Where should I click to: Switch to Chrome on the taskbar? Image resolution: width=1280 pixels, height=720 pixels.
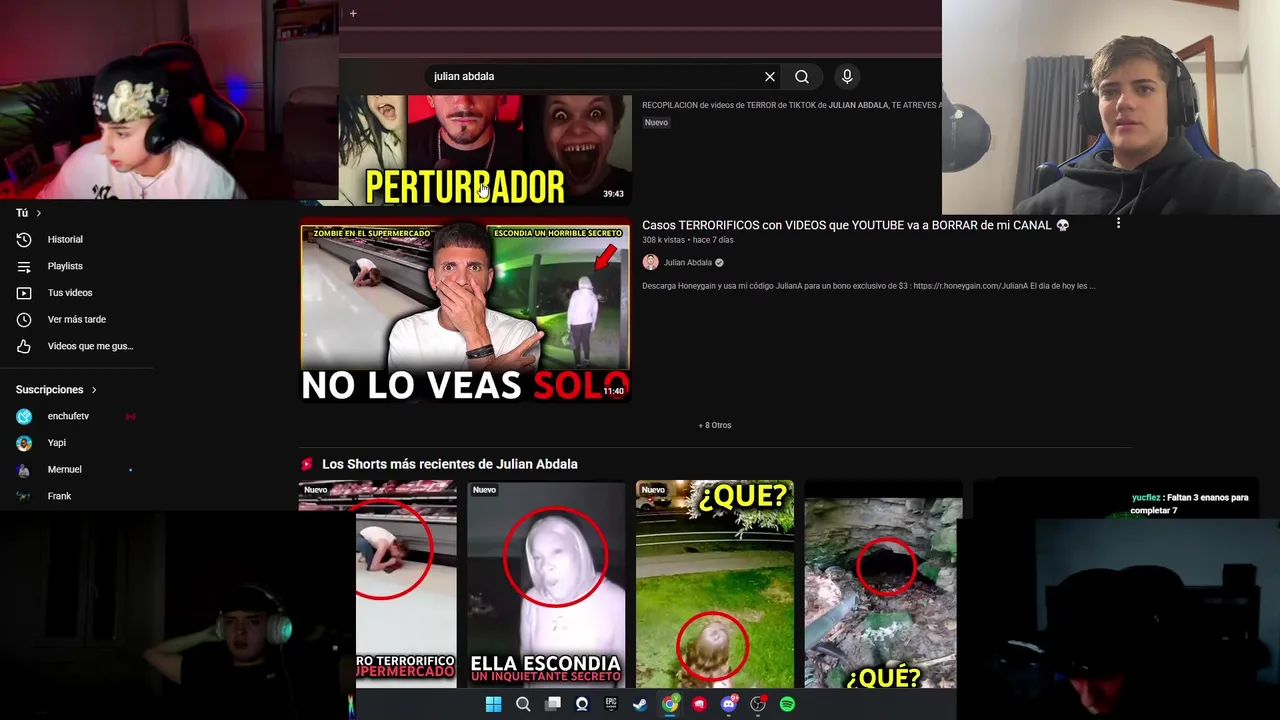click(x=670, y=704)
